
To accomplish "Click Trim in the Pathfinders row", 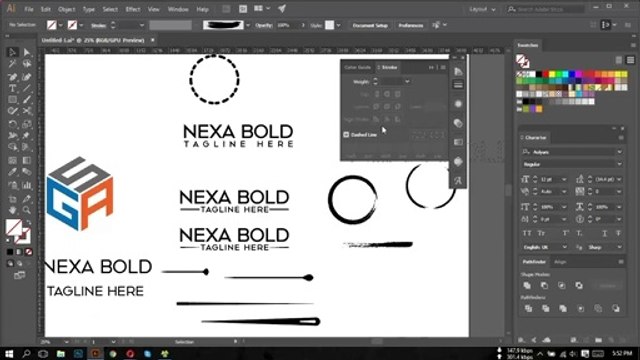I will tap(545, 309).
